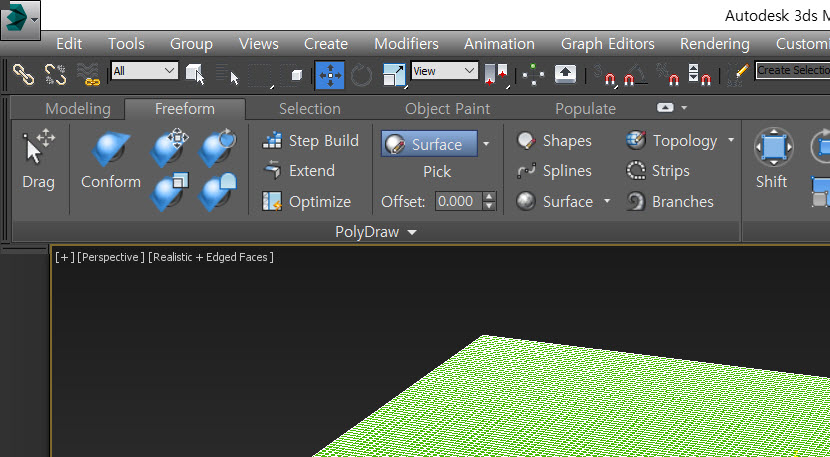Open the Group menu
Image resolution: width=830 pixels, height=457 pixels.
pos(191,44)
